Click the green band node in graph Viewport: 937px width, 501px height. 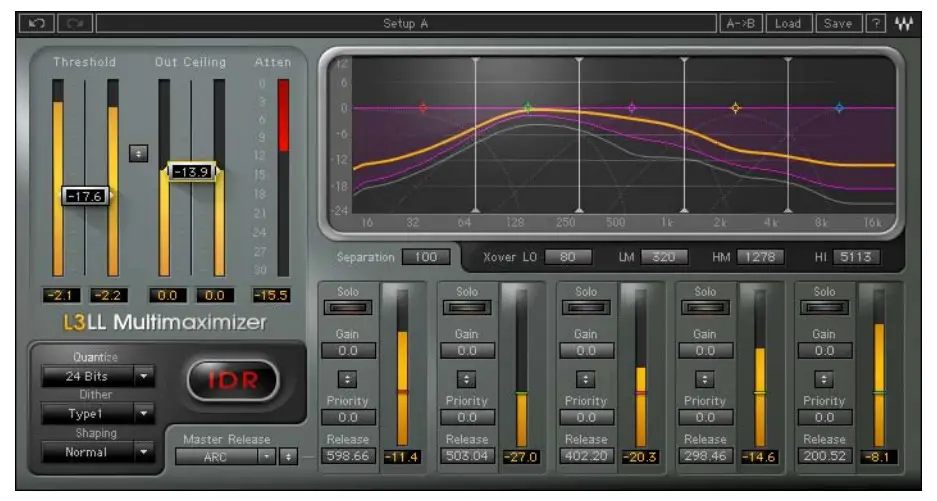528,108
